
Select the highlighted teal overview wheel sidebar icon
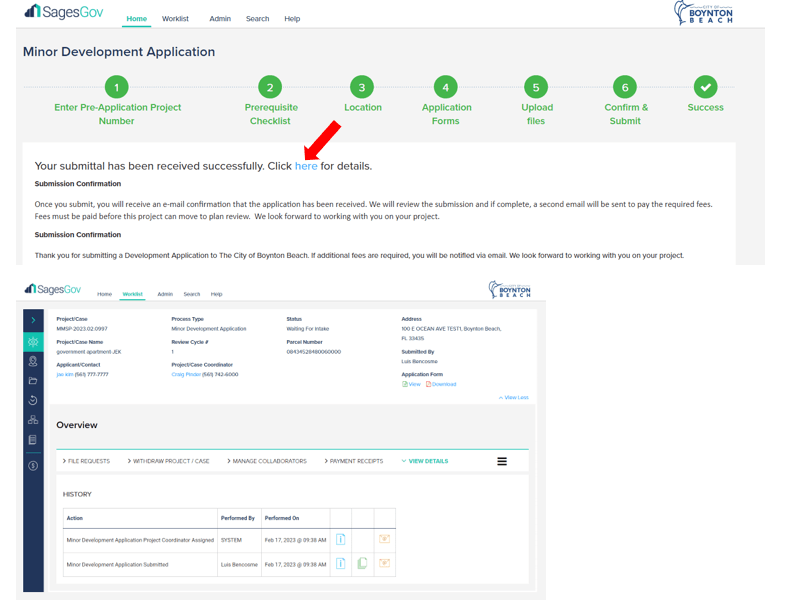pos(33,342)
